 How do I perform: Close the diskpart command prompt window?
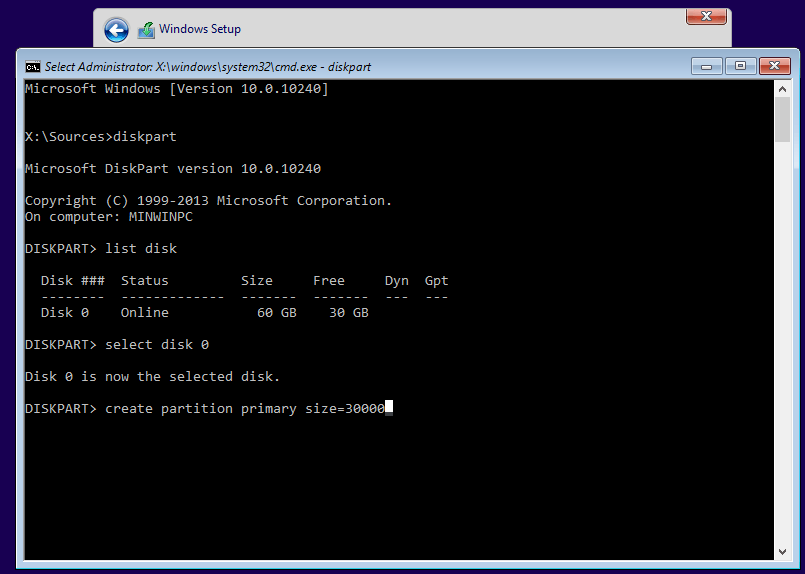[775, 66]
